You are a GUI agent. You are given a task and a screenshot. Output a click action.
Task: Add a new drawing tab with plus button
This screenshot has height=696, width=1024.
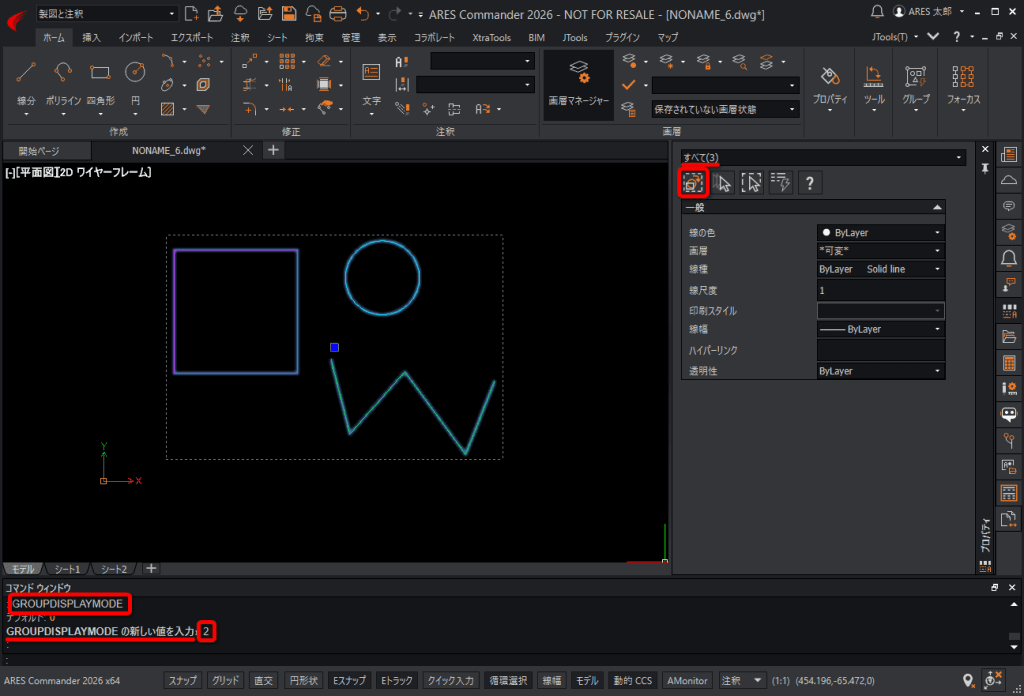tap(273, 150)
